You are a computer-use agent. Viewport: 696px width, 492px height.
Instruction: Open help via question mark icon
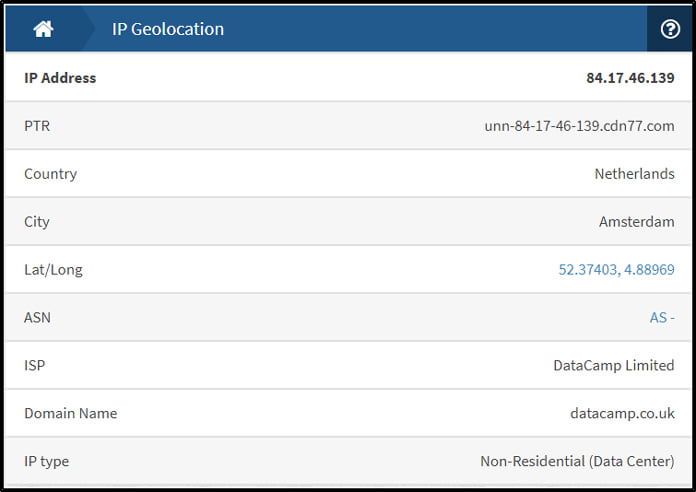click(669, 29)
